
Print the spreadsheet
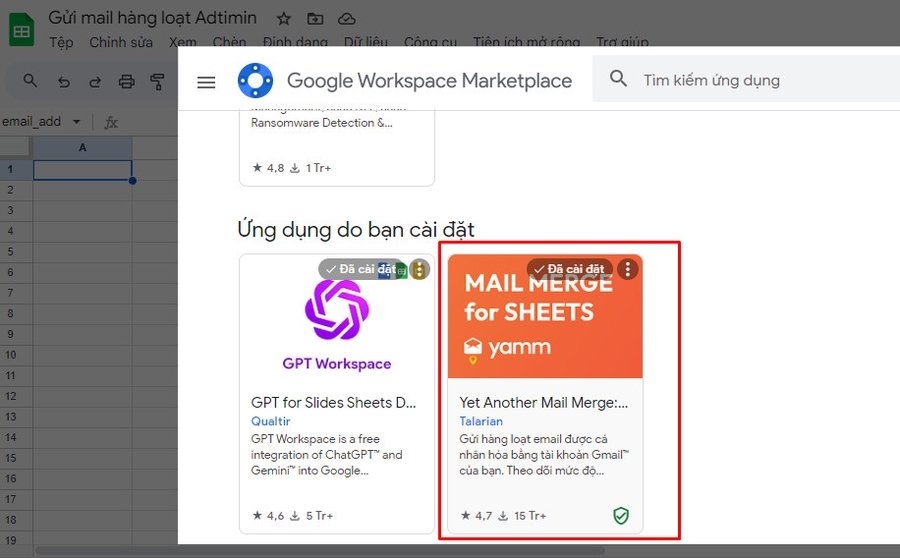126,82
